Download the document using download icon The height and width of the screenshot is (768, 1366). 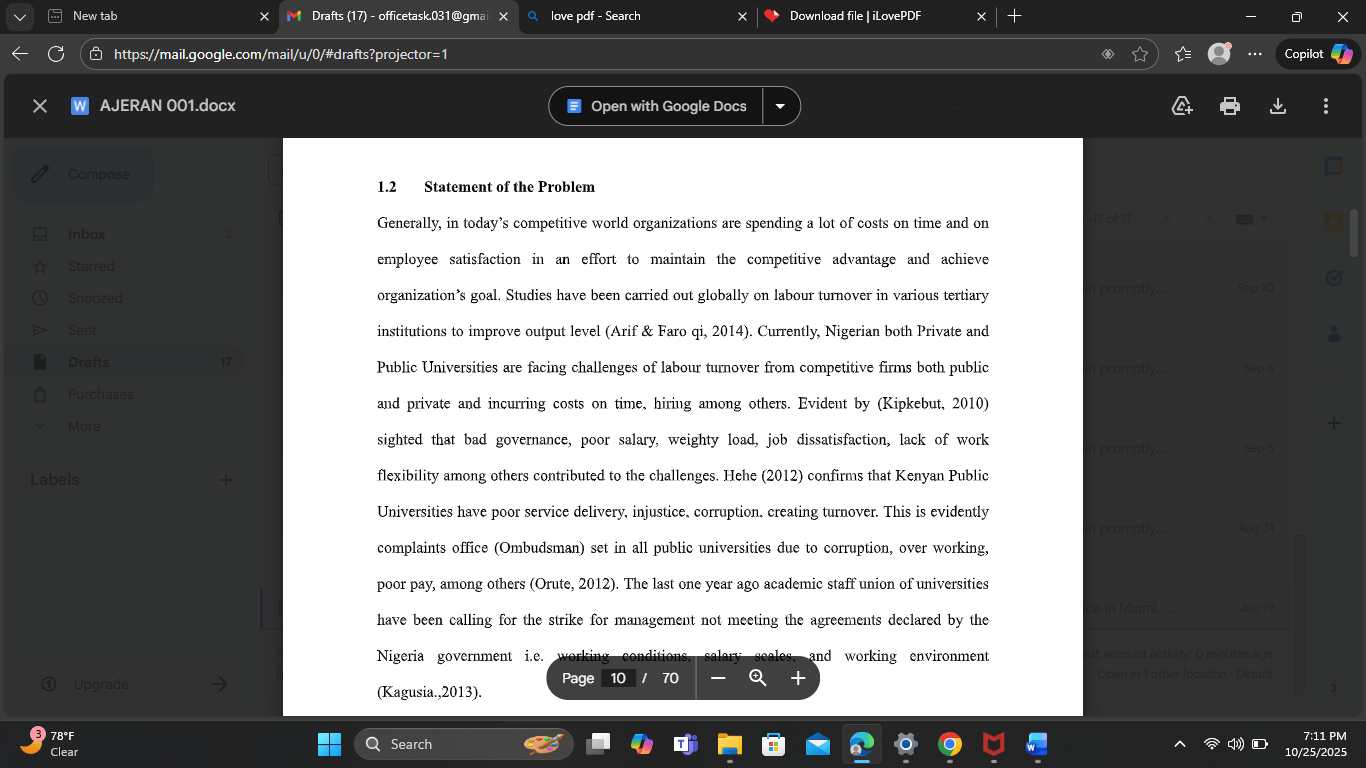(x=1277, y=106)
